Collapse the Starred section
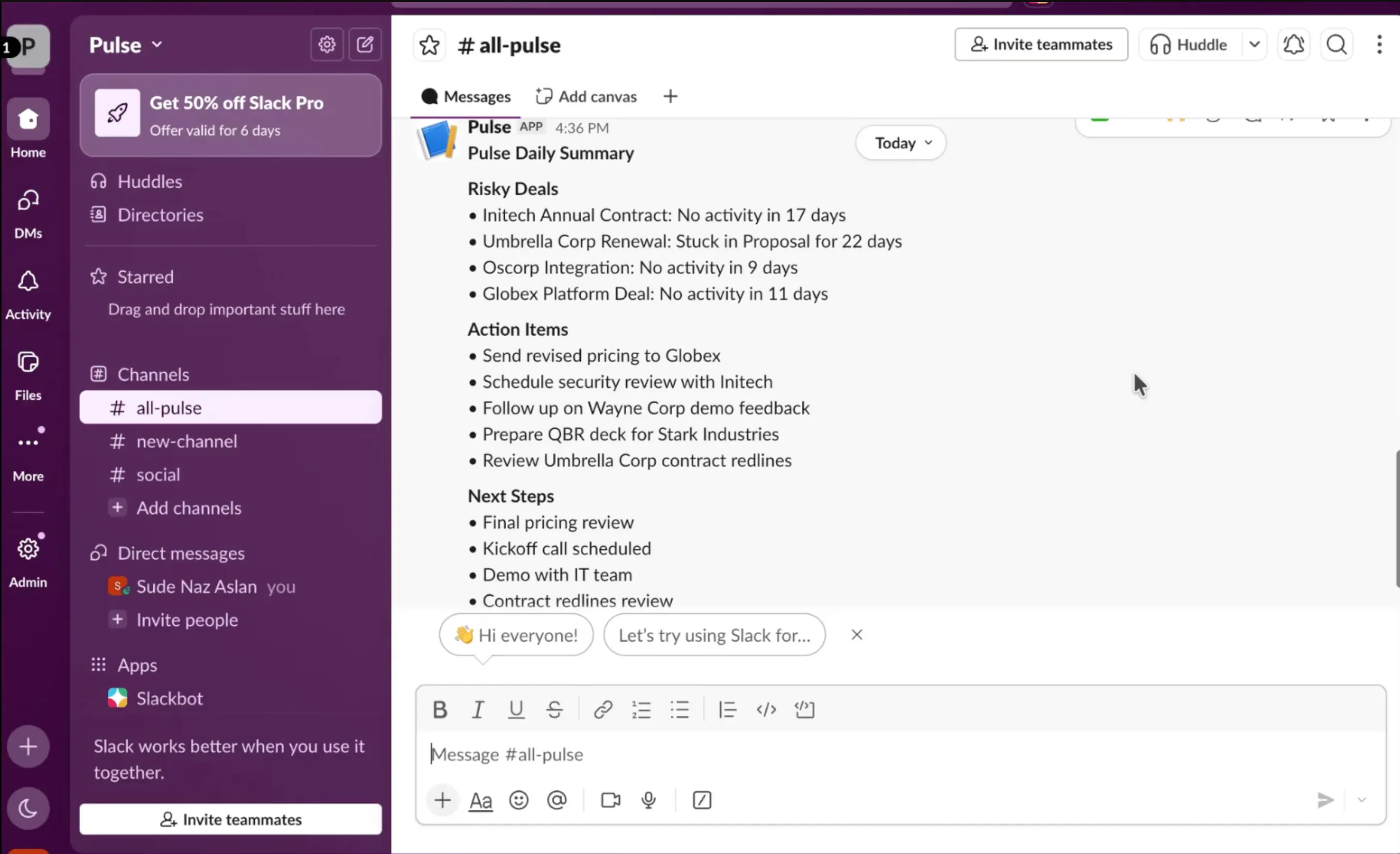 click(x=145, y=277)
